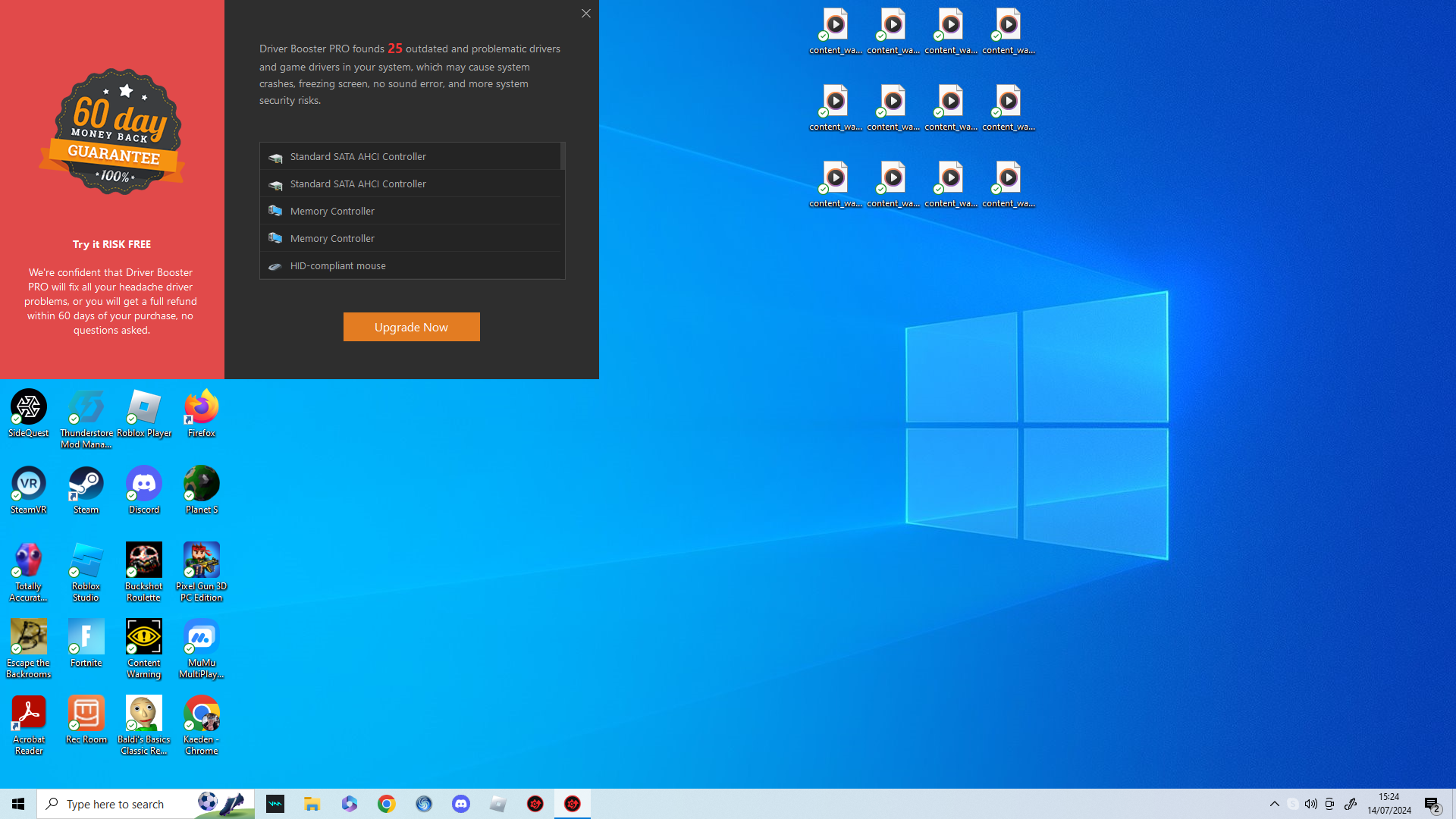
Task: Launch Buckshot Roulette from the desktop
Action: tap(143, 560)
